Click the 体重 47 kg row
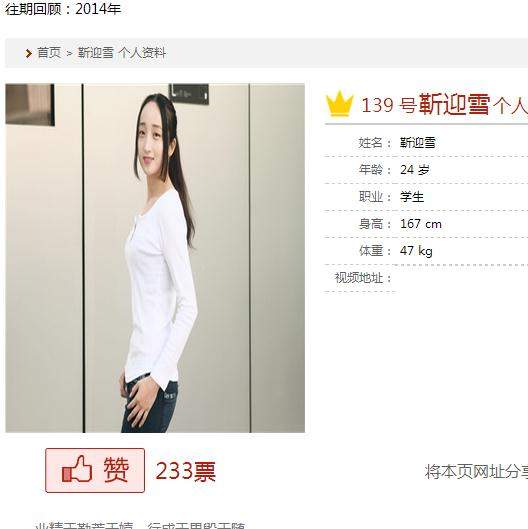The image size is (528, 529). tap(426, 251)
